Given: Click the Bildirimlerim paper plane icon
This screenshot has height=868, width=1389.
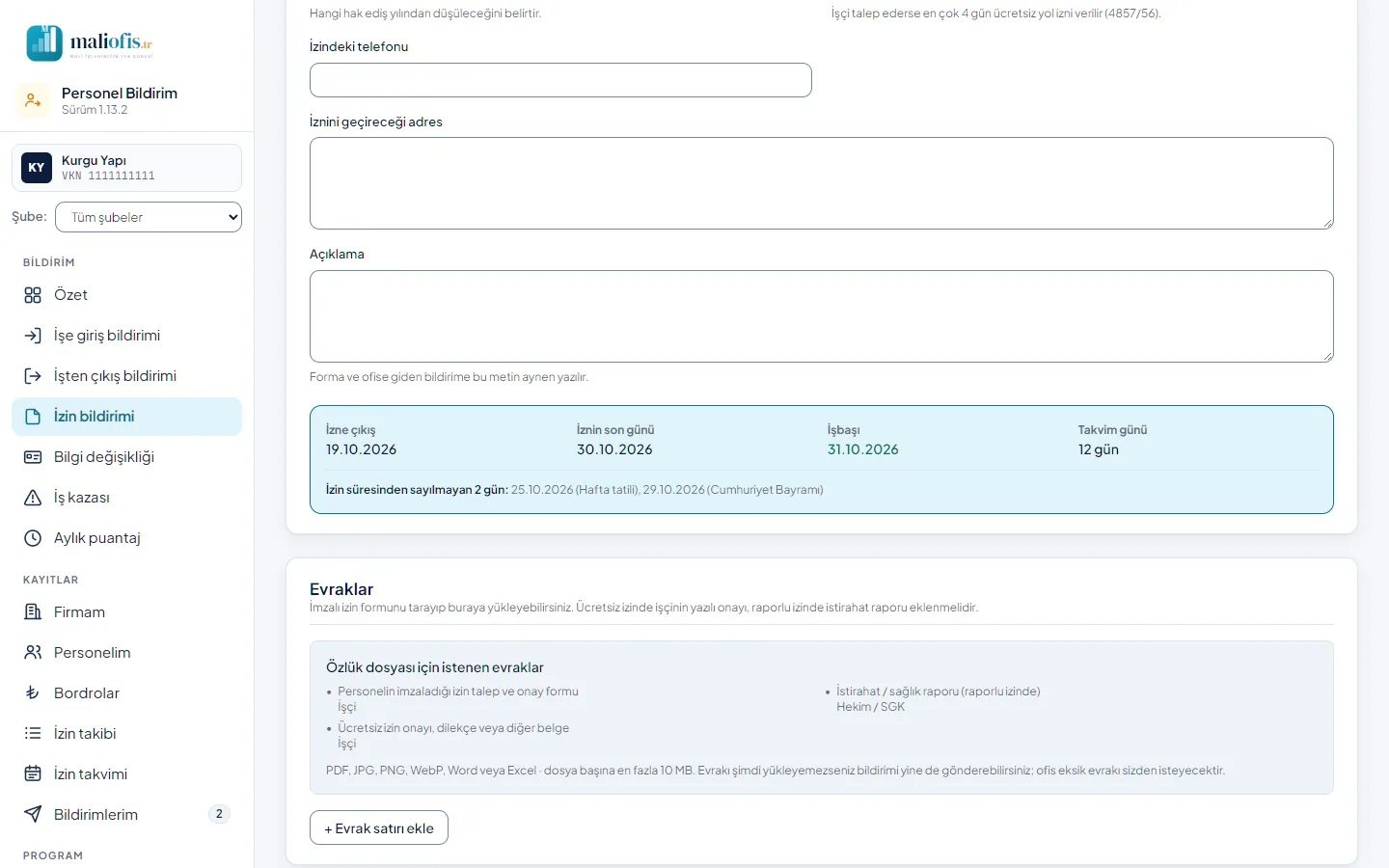Looking at the screenshot, I should [33, 815].
